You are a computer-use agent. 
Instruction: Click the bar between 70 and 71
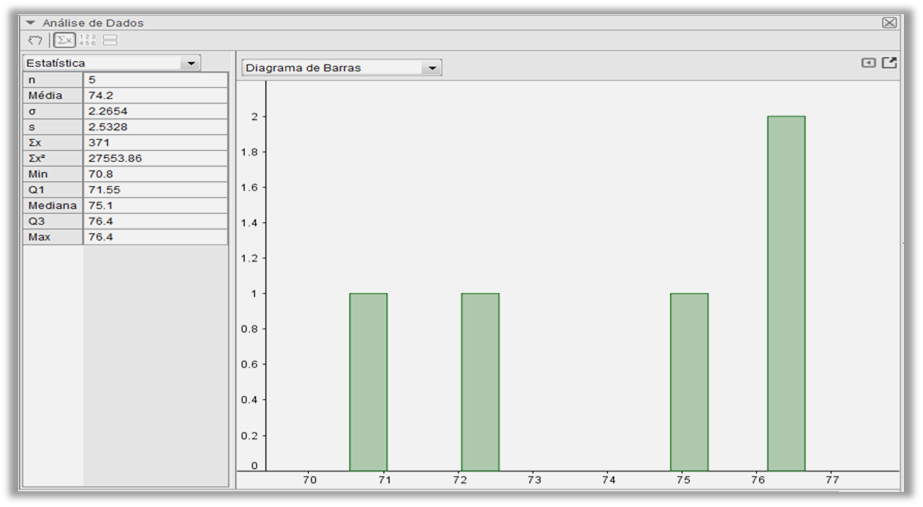click(x=368, y=381)
